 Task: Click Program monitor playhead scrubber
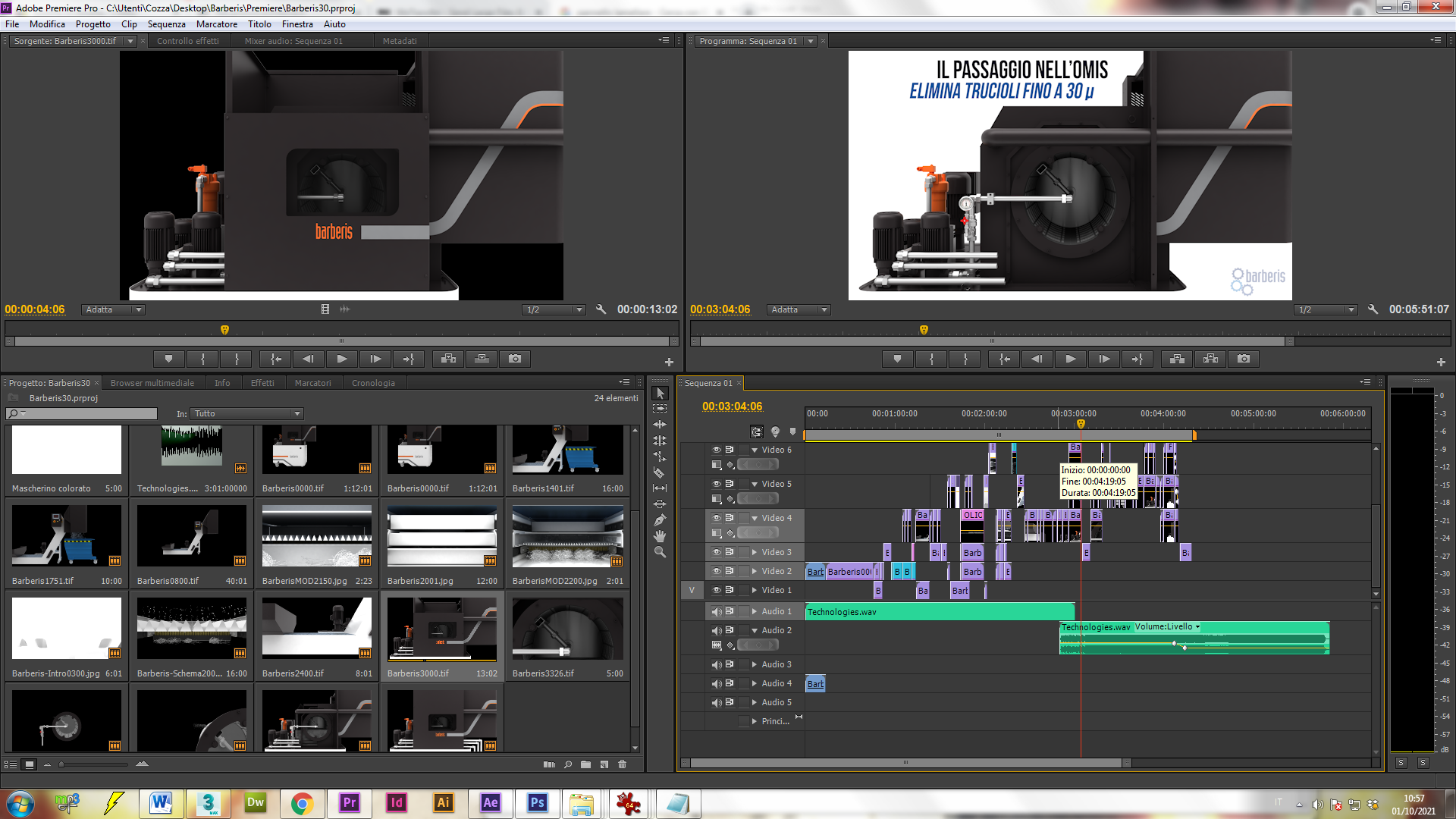[x=924, y=330]
